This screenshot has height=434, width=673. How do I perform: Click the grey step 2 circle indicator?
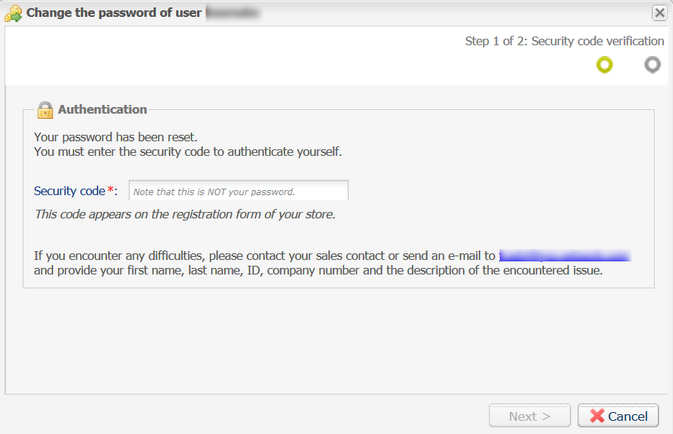click(x=653, y=65)
